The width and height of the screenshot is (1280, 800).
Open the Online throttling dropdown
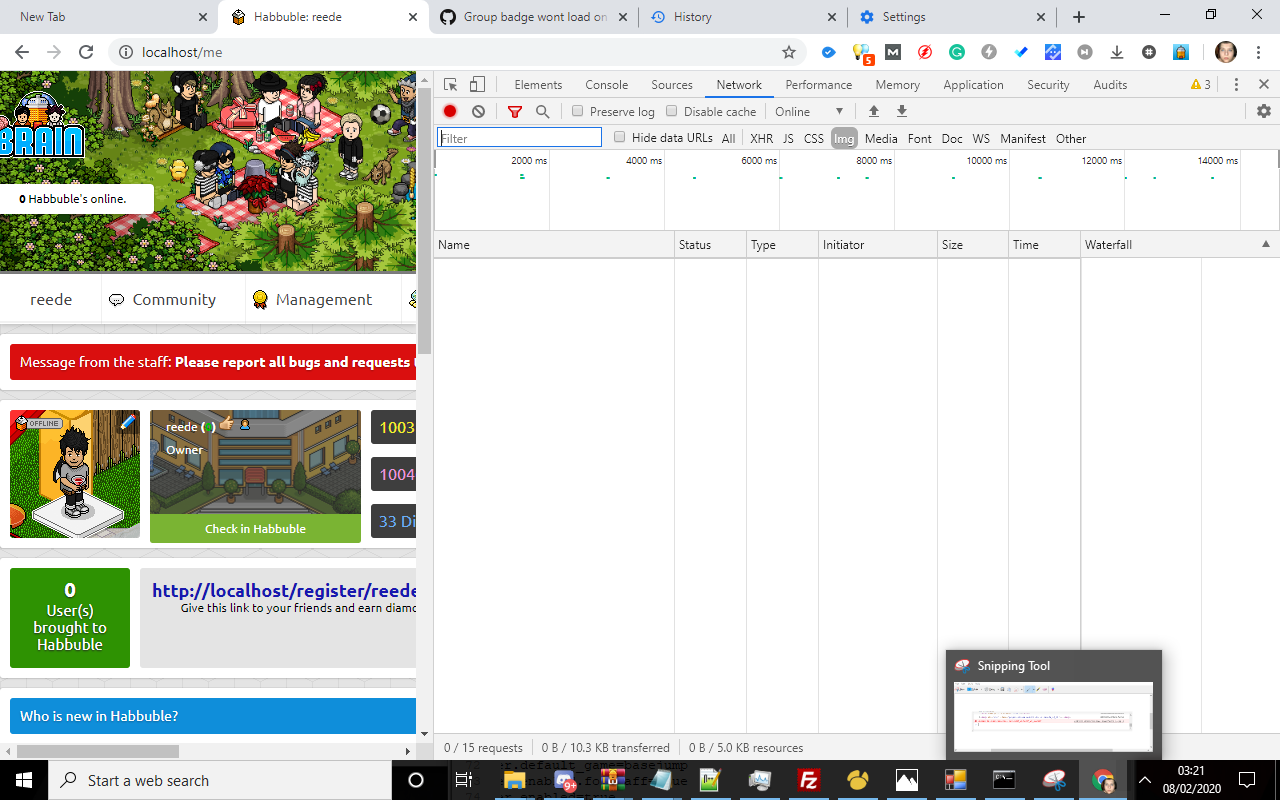(806, 111)
